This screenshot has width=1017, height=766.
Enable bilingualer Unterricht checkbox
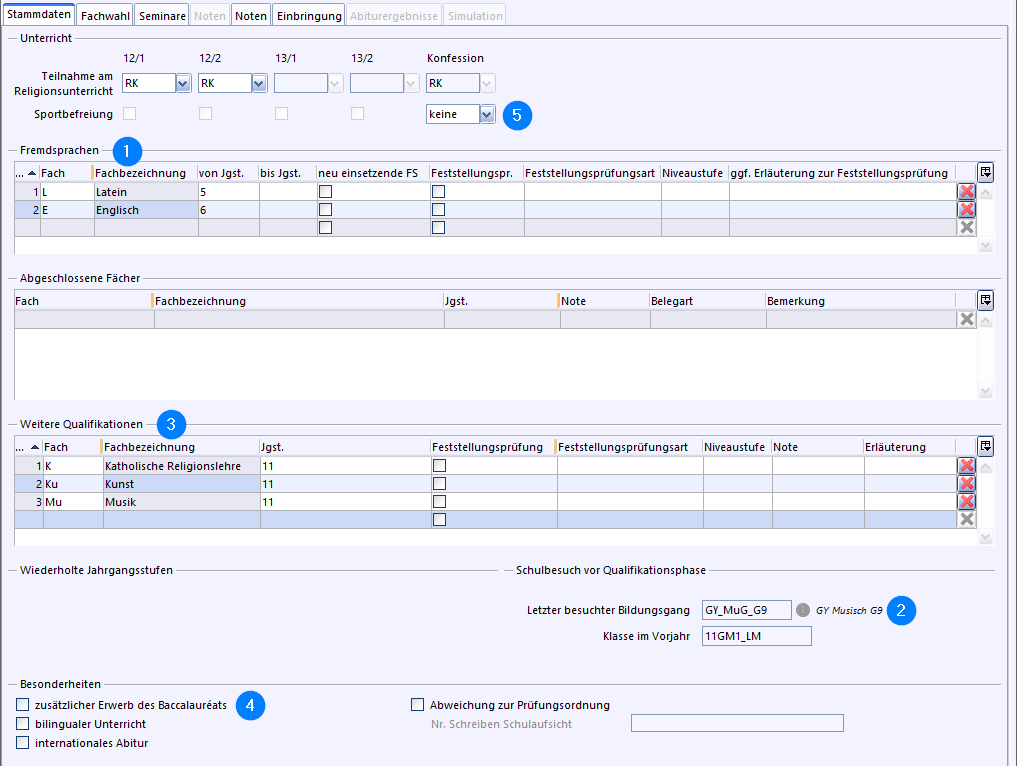tap(23, 723)
